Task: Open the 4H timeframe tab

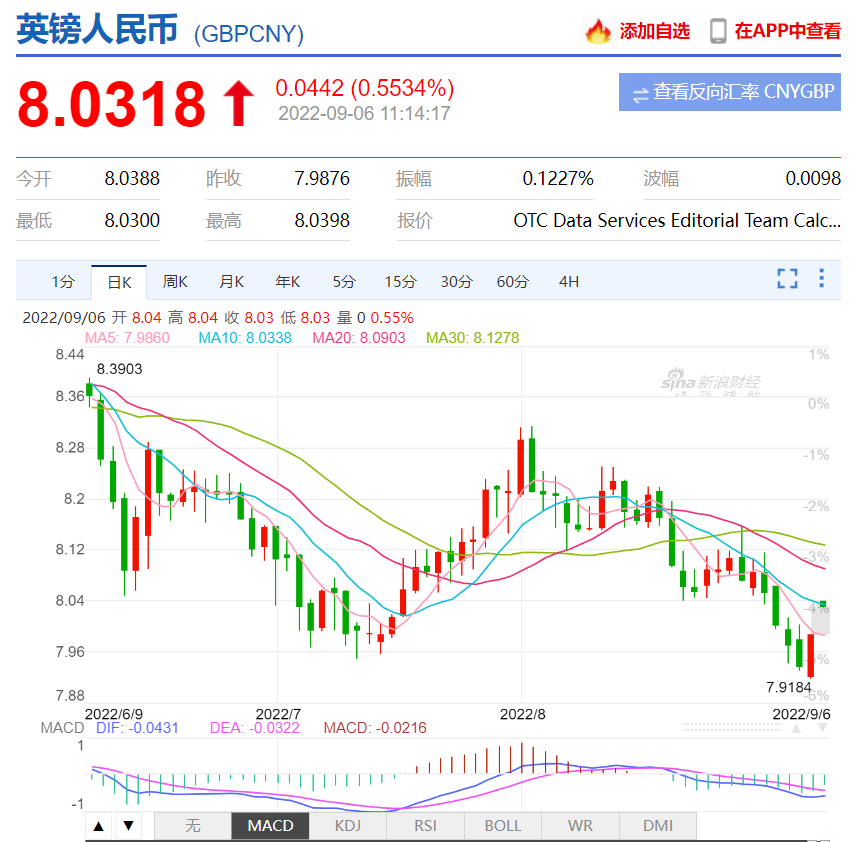Action: coord(569,282)
